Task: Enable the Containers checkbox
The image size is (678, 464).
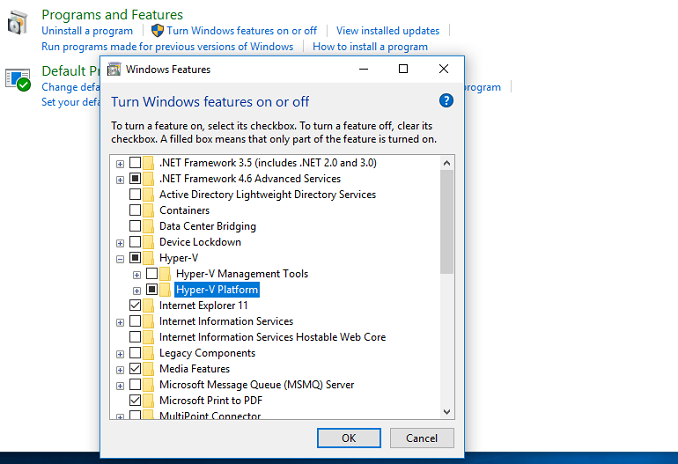Action: click(135, 210)
